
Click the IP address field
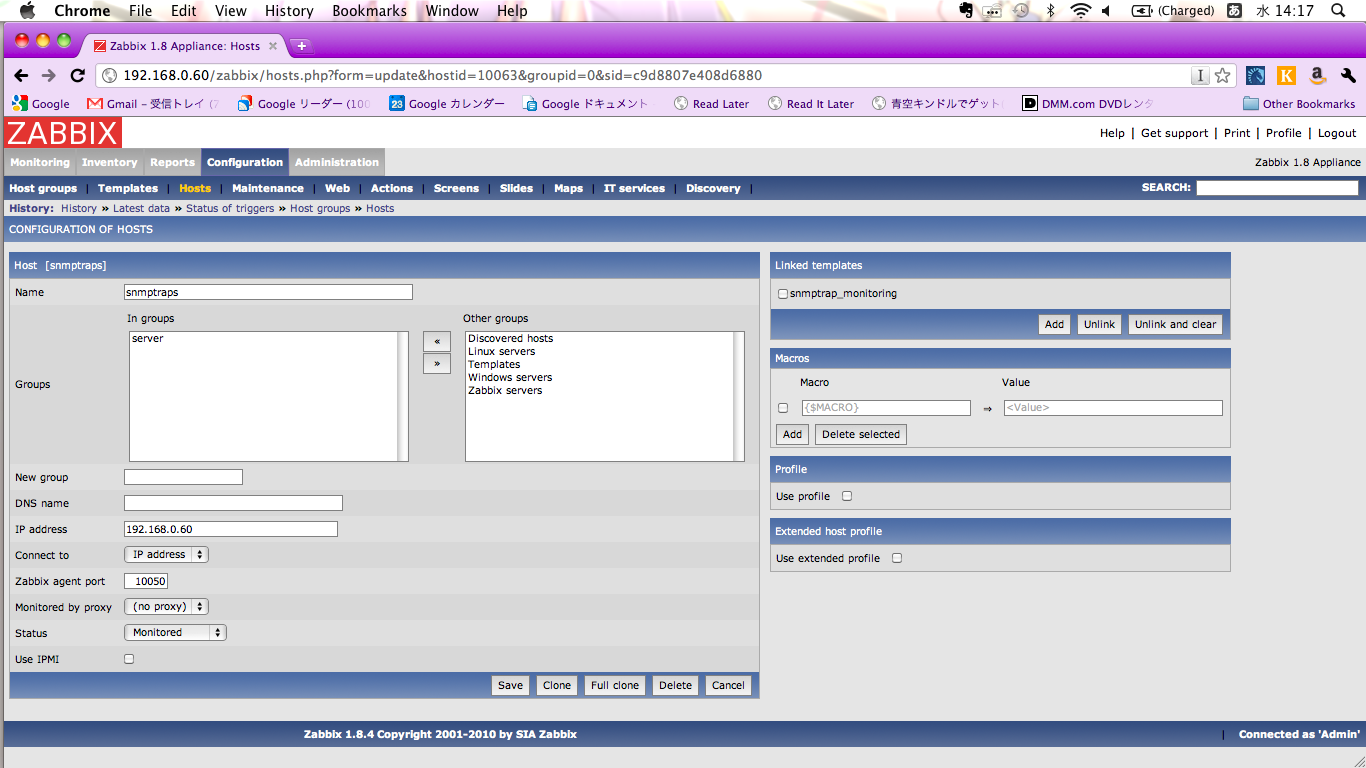point(231,529)
